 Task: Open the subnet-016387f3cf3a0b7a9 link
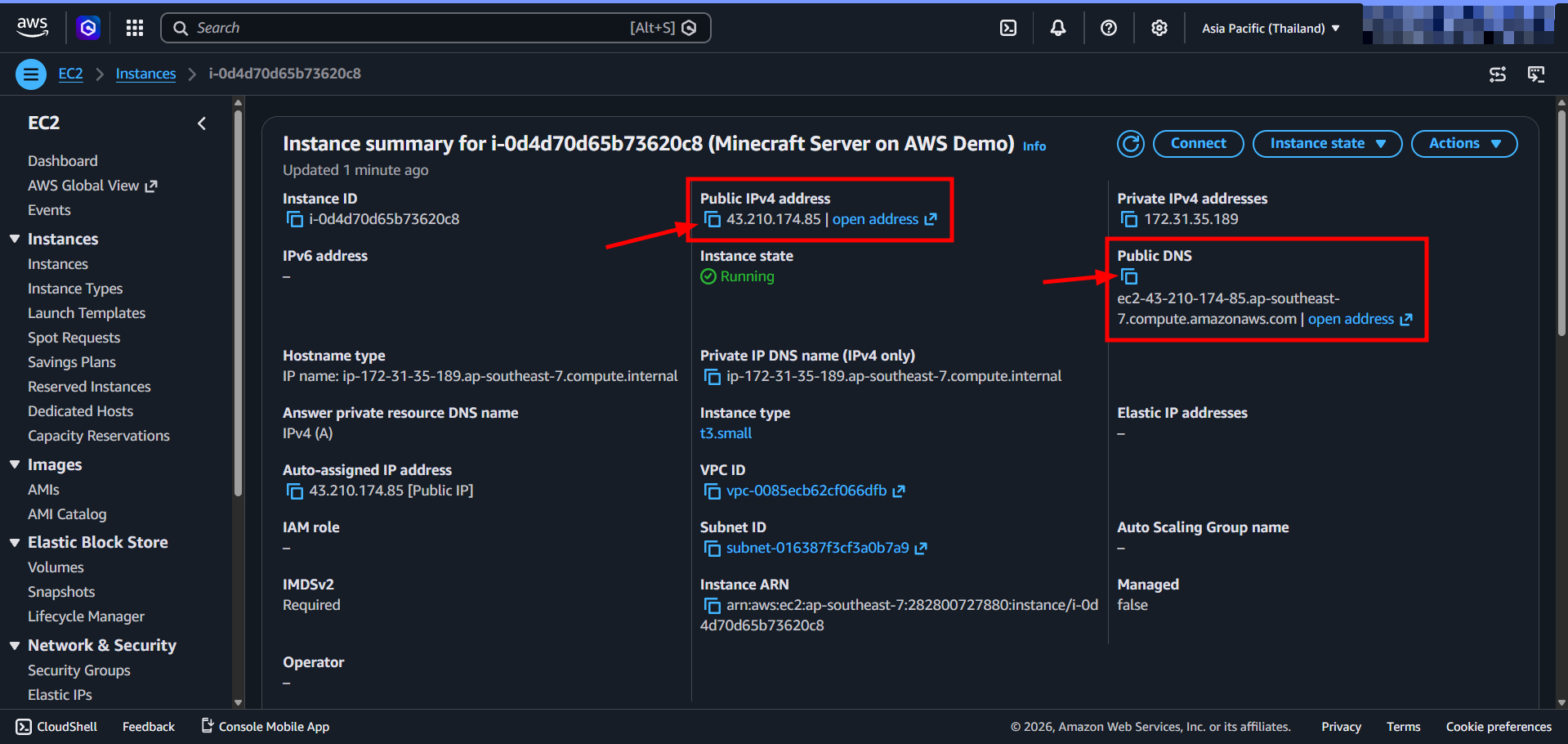[817, 548]
